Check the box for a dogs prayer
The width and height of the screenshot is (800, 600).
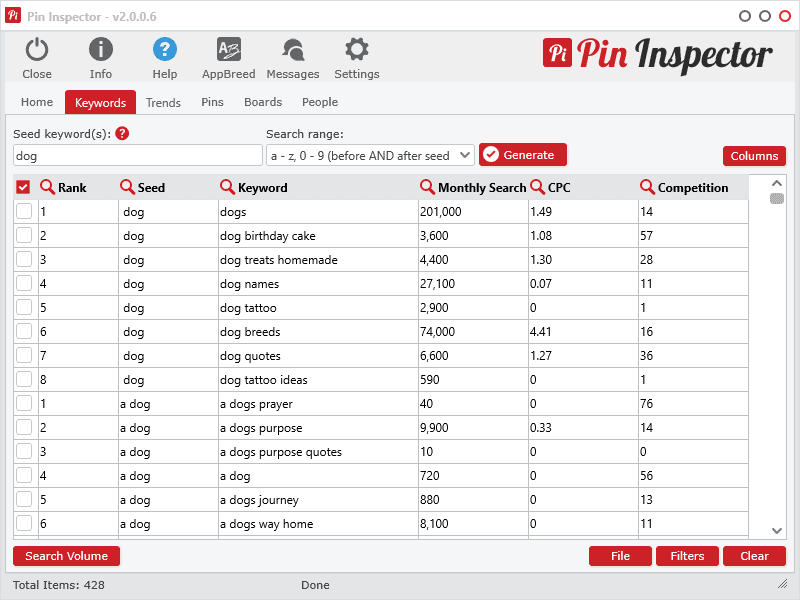click(24, 403)
